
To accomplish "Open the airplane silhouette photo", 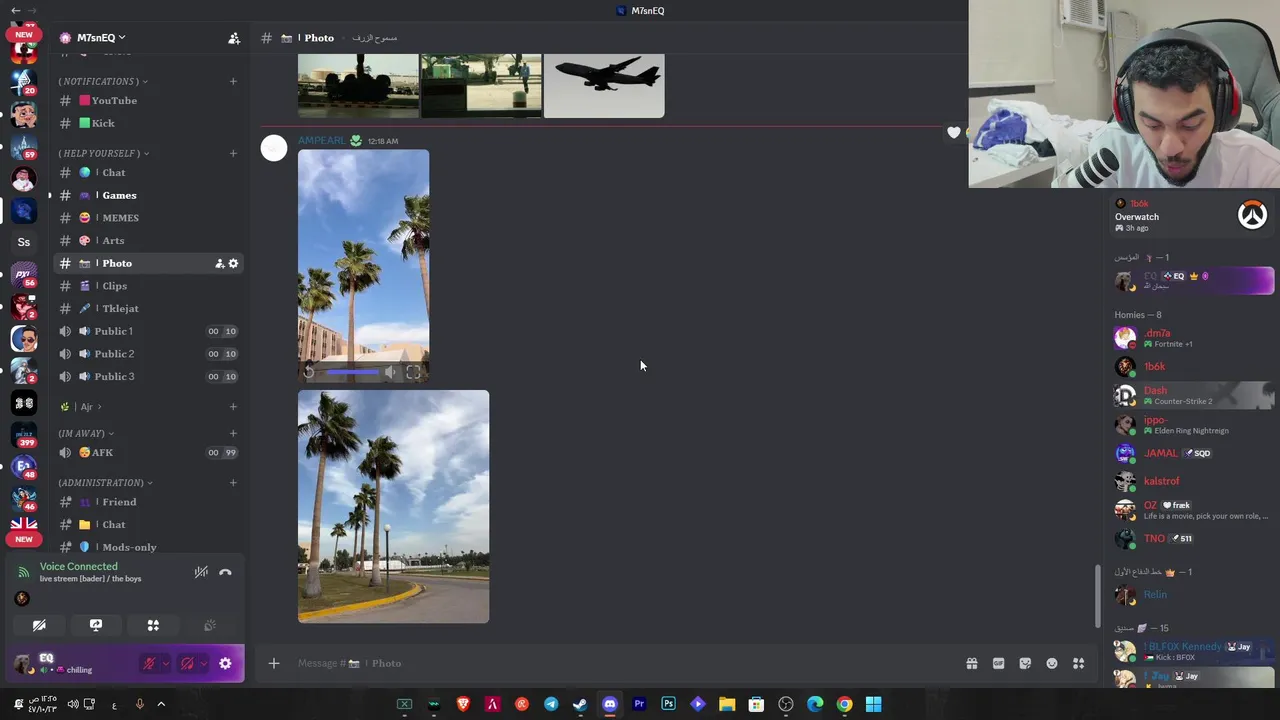I will tap(604, 86).
